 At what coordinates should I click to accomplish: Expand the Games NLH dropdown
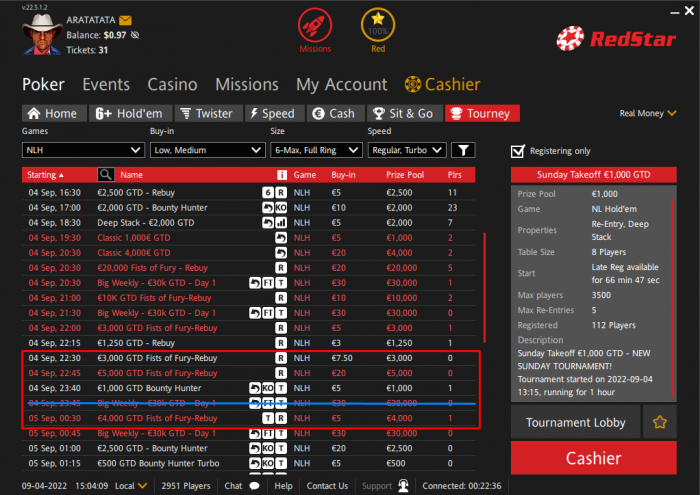(x=83, y=150)
